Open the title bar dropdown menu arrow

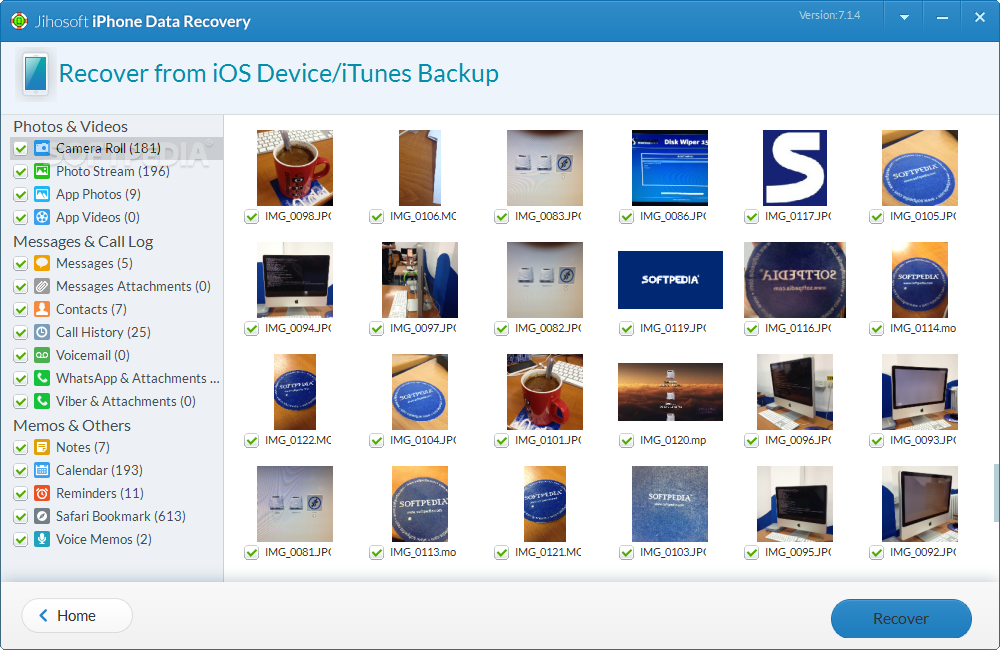tap(904, 17)
